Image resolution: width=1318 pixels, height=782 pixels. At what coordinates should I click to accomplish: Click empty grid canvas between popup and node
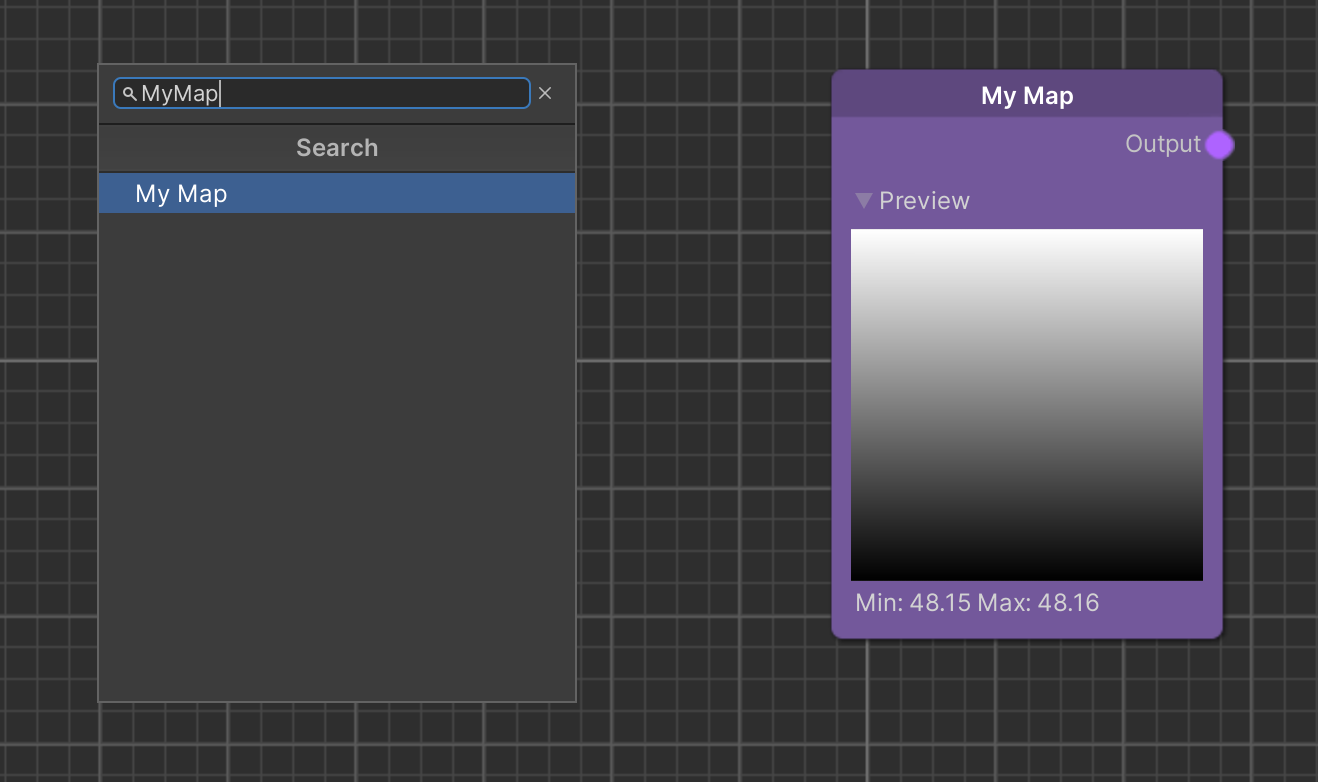(x=700, y=400)
